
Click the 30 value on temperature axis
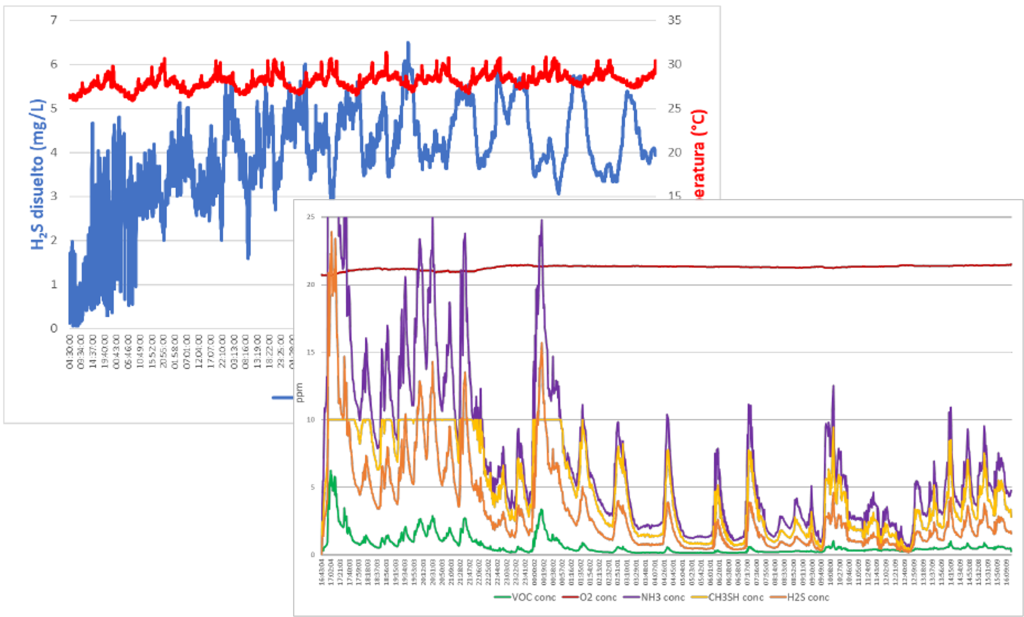point(674,64)
